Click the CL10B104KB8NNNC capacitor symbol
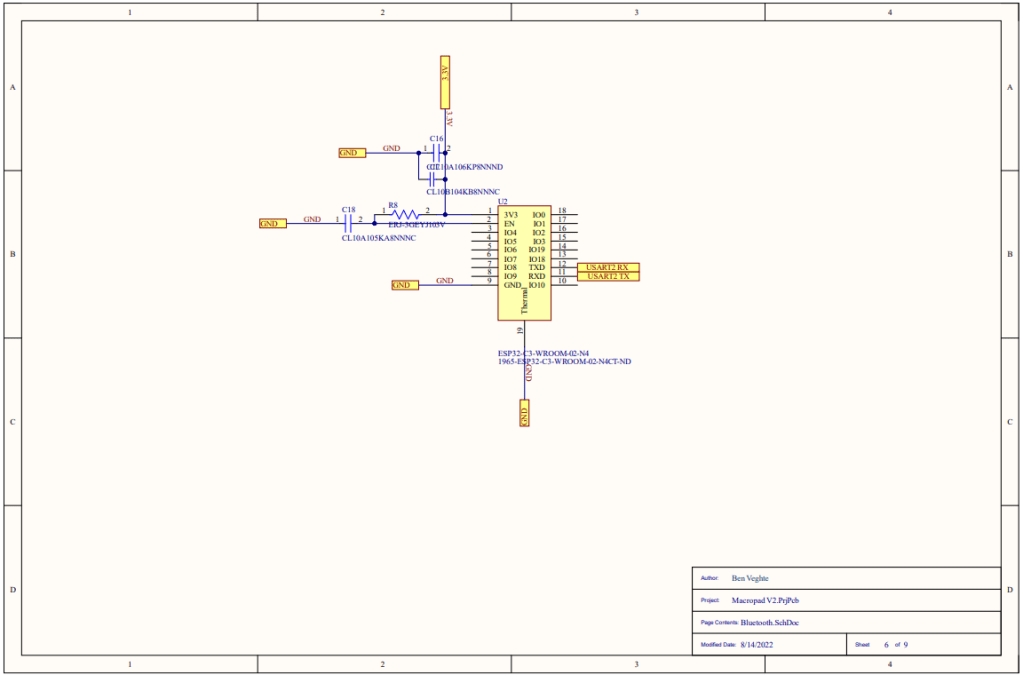The height and width of the screenshot is (683, 1023). coord(431,179)
